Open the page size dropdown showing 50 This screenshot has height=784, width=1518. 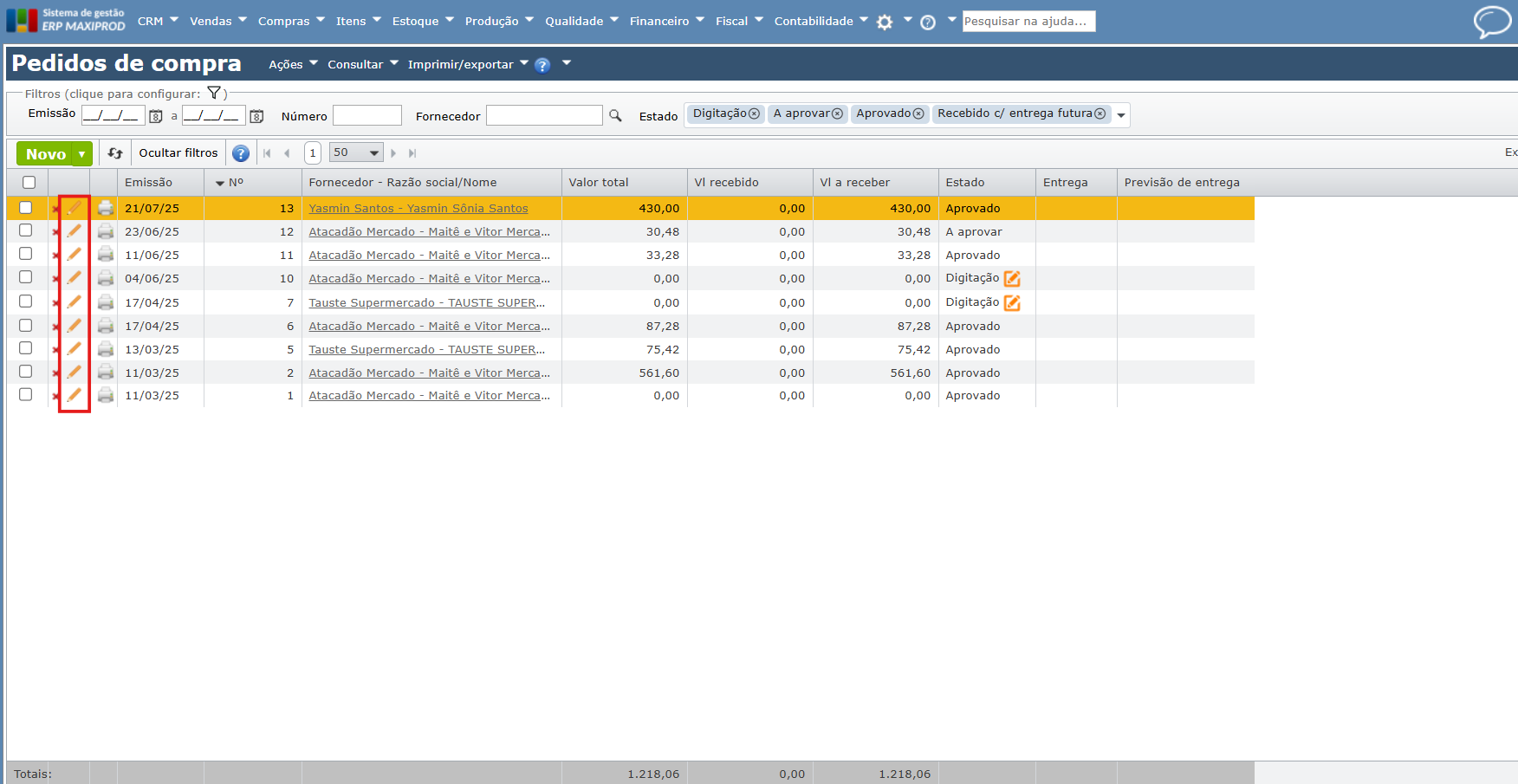tap(356, 152)
